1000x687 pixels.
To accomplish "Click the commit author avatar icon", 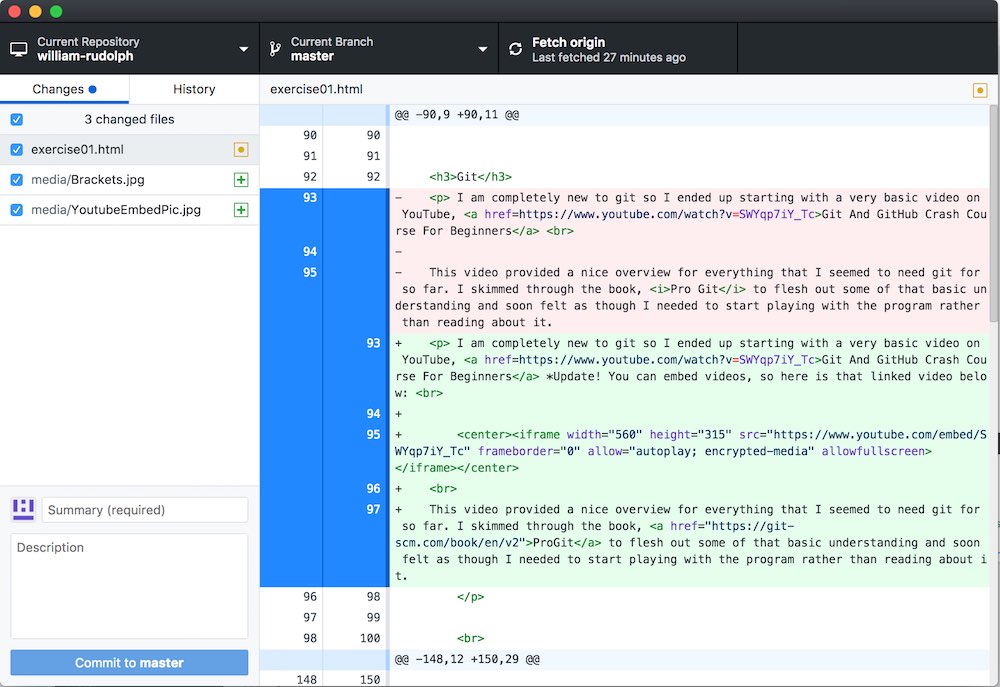I will (x=23, y=509).
